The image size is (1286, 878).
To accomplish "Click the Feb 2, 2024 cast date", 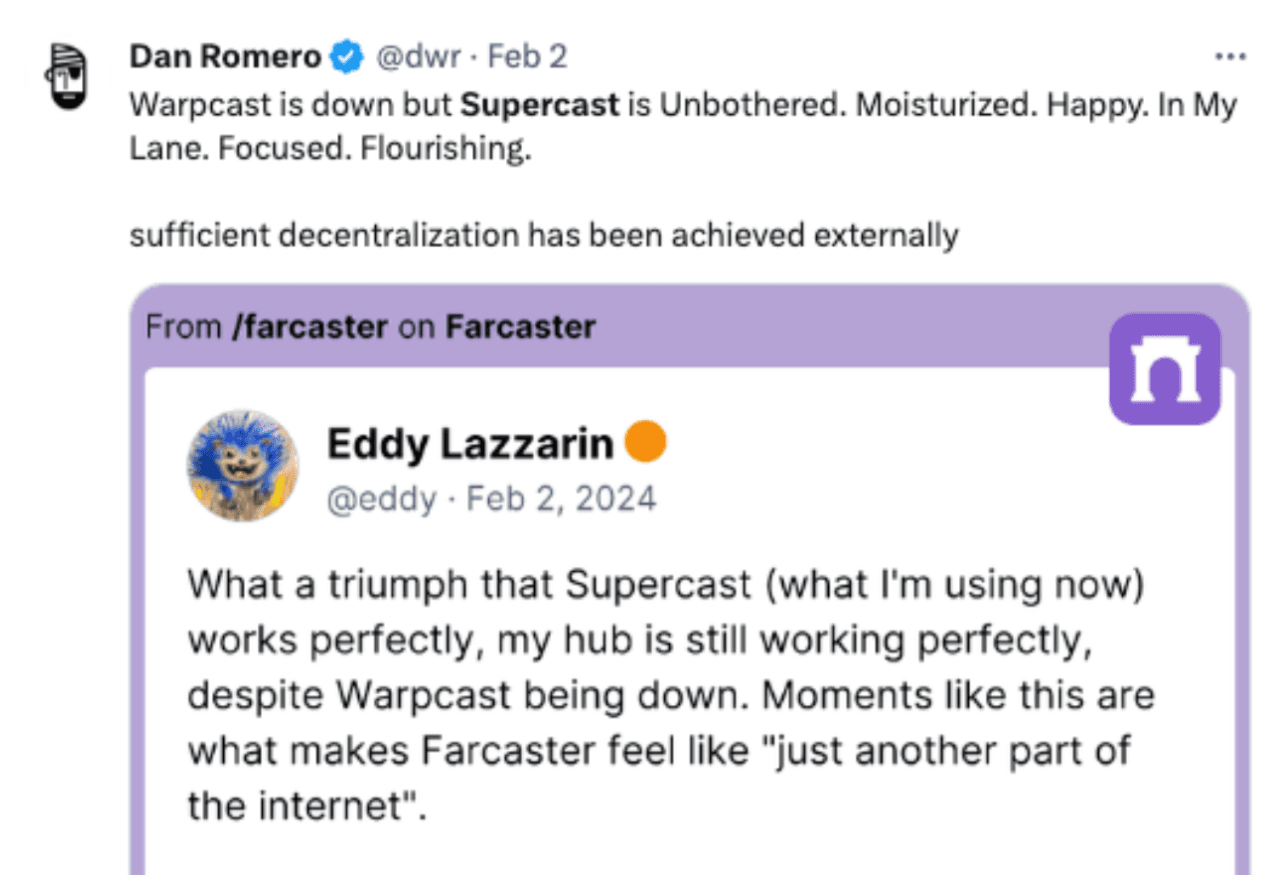I will [x=561, y=498].
